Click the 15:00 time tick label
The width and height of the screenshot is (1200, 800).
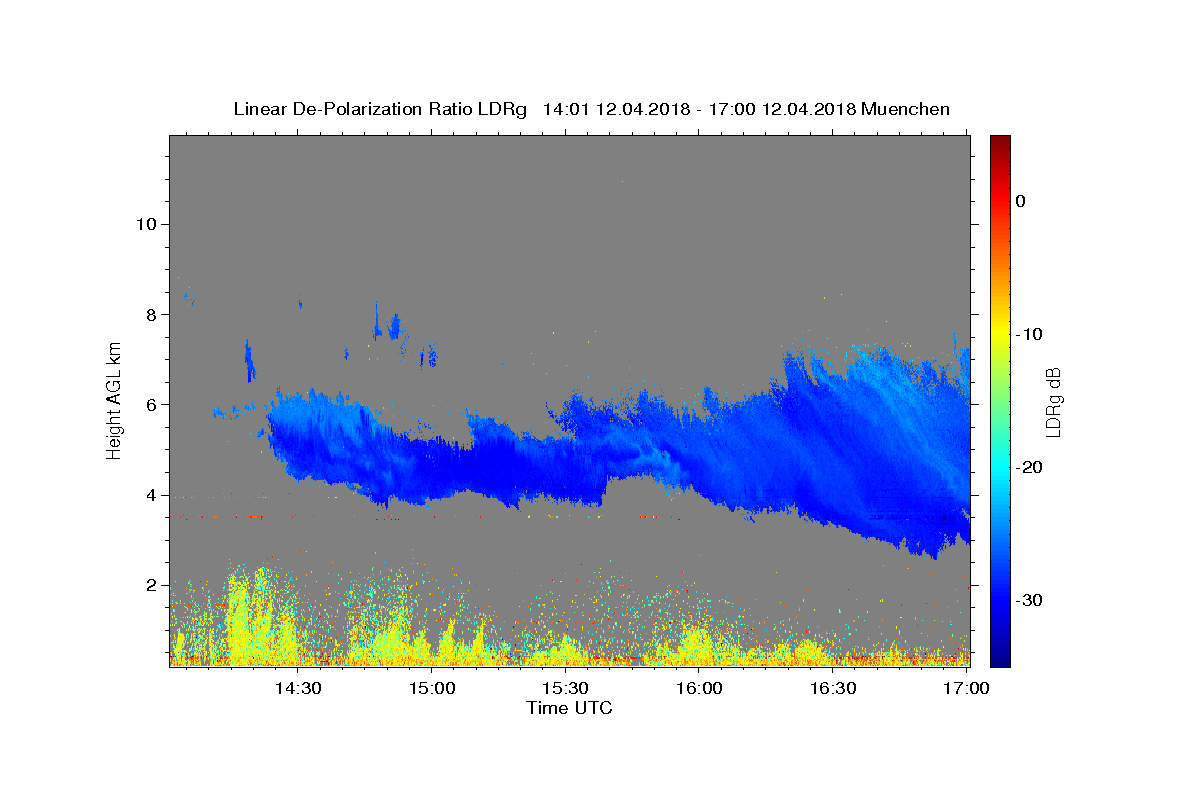tap(432, 689)
